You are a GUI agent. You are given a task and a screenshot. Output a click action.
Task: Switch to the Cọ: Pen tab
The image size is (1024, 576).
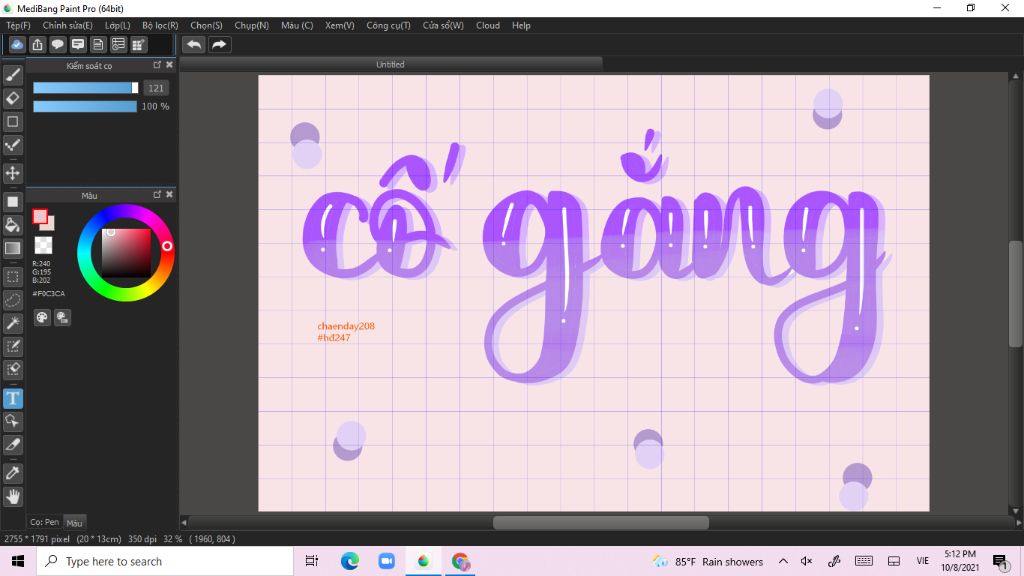coord(44,522)
